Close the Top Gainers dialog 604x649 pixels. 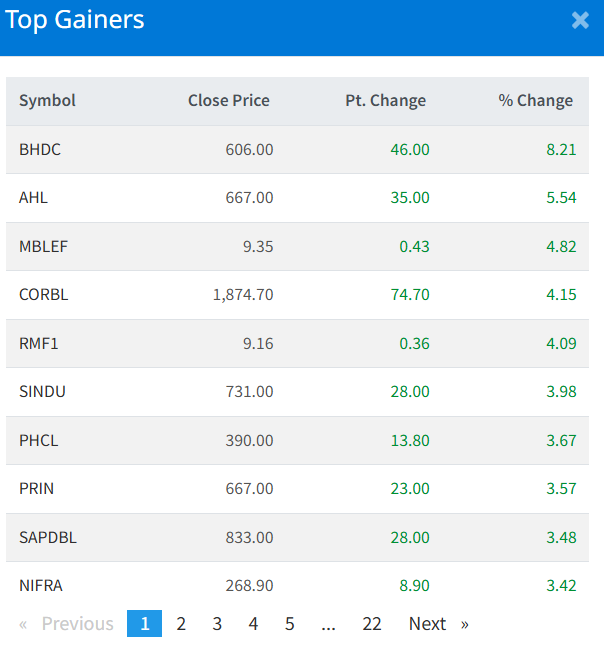[x=580, y=20]
